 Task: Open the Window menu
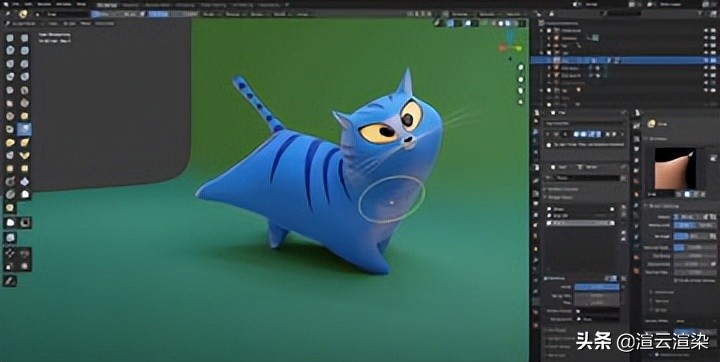tap(63, 5)
